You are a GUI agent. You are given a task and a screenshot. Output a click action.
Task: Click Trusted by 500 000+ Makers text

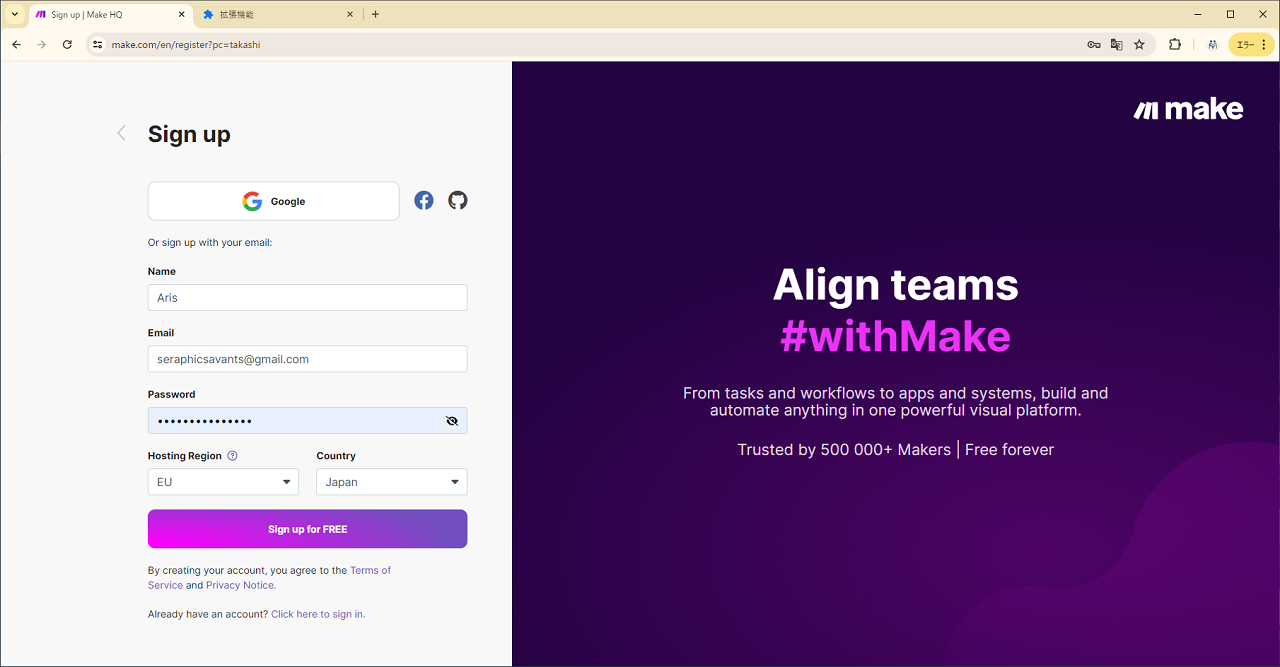click(844, 450)
